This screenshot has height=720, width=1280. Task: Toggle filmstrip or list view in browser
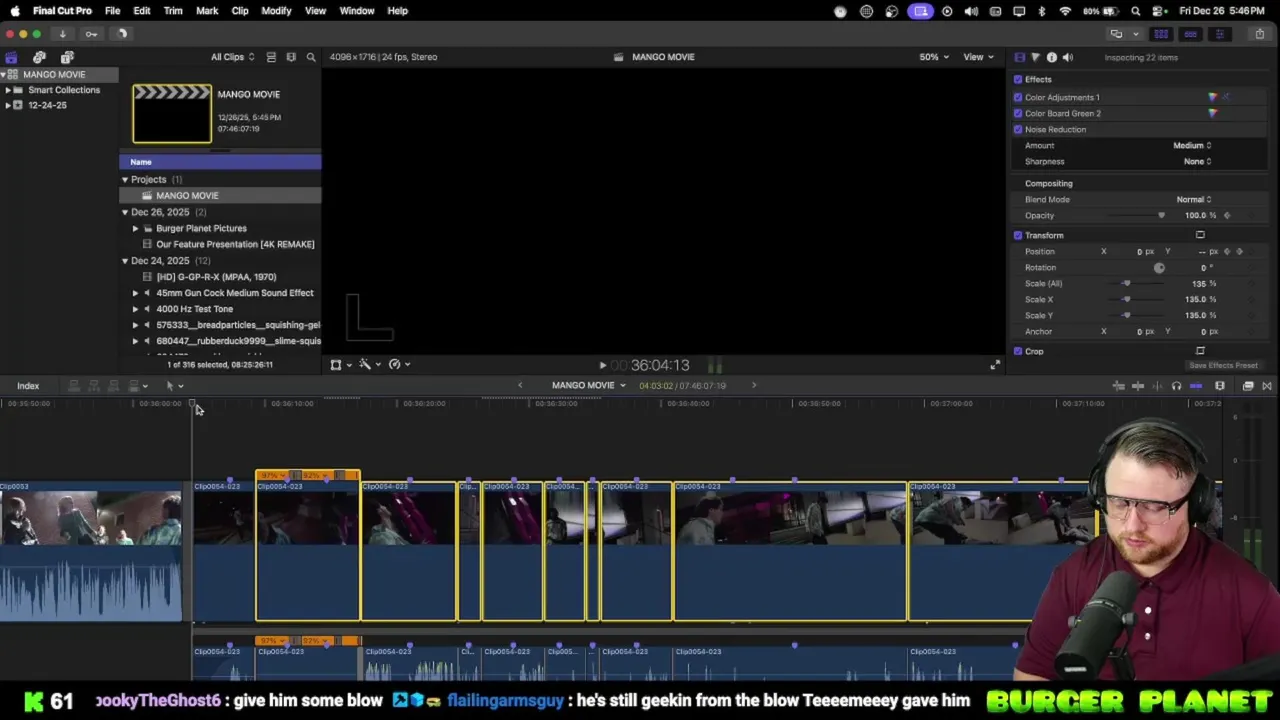click(x=271, y=57)
